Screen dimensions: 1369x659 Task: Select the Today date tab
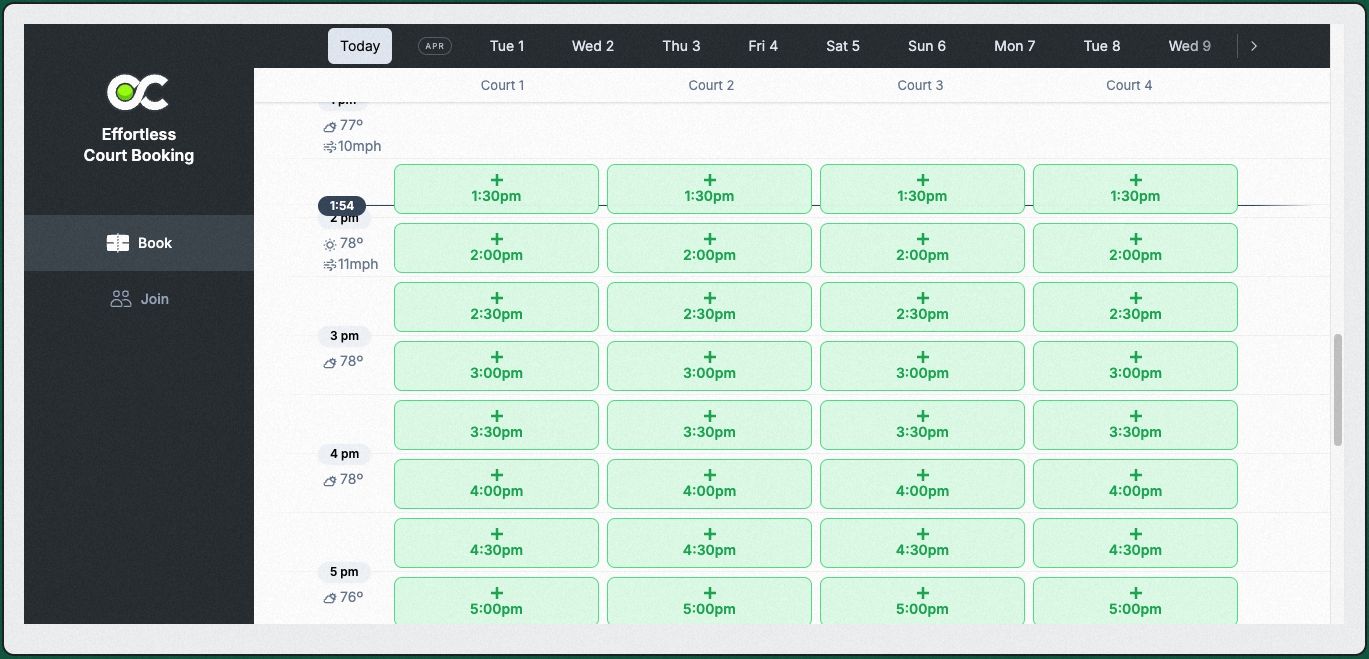coord(360,46)
